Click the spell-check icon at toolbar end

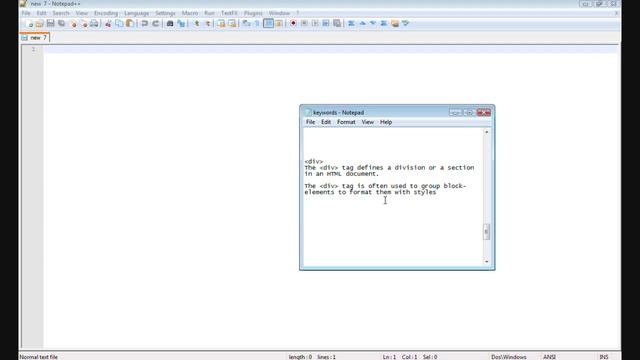tap(405, 24)
